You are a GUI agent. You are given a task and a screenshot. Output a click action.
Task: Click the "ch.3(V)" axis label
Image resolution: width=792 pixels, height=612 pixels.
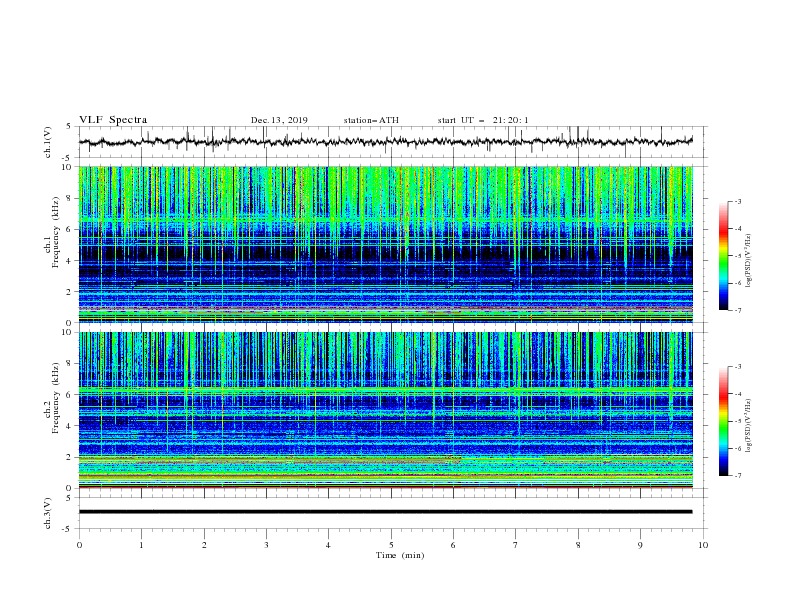(x=48, y=513)
